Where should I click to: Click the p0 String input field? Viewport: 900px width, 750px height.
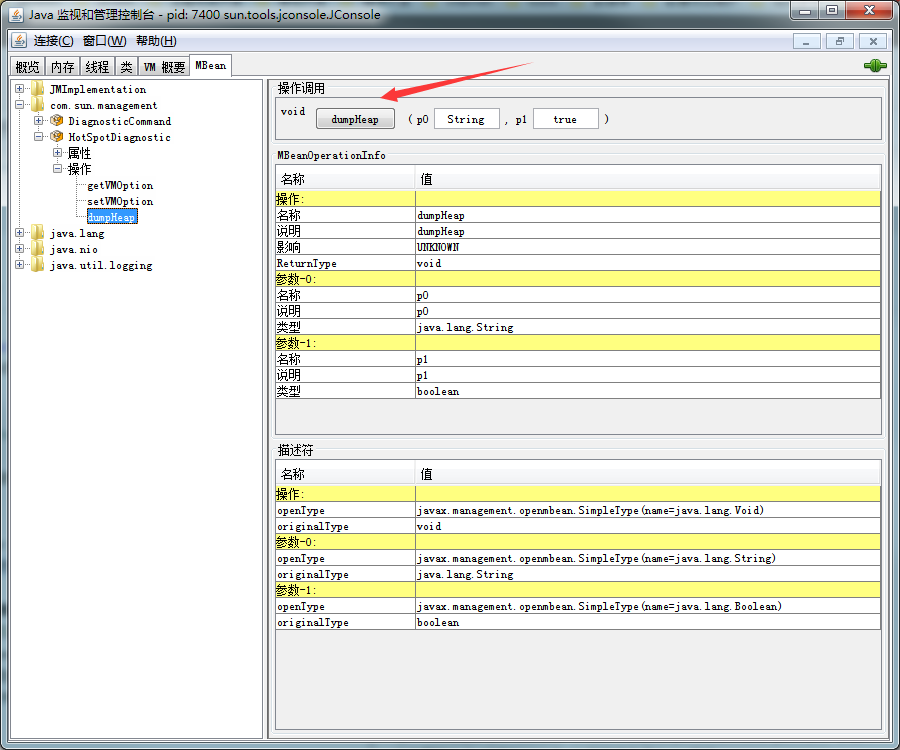[466, 119]
